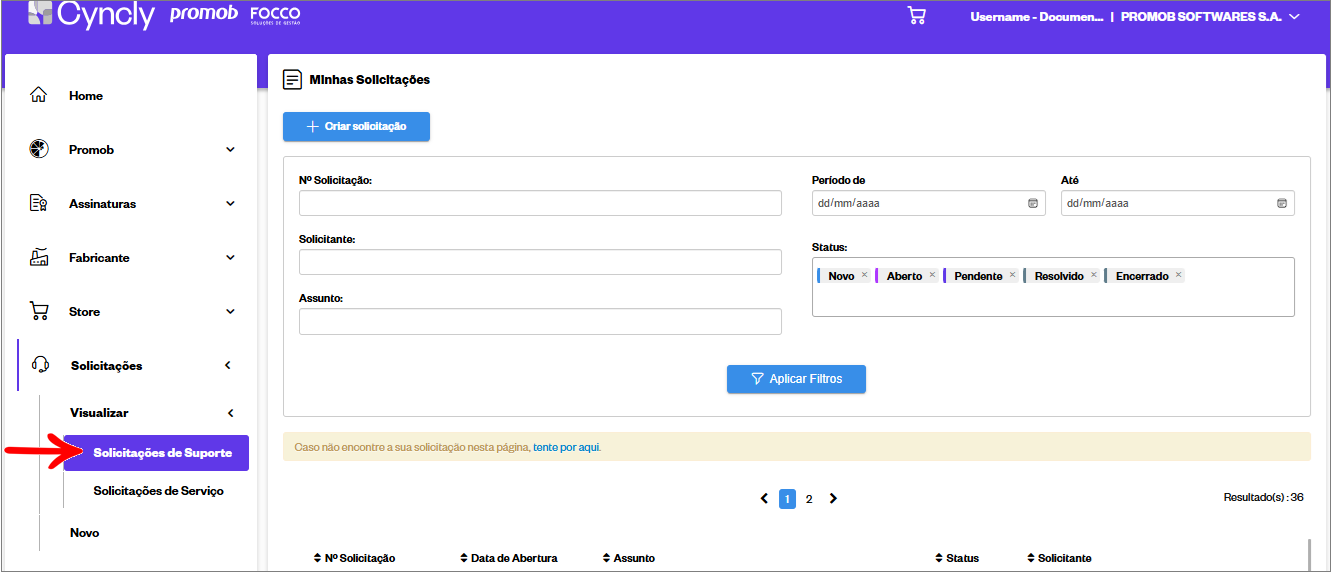This screenshot has height=572, width=1331.
Task: Select Solicitações de Serviço menu item
Action: pos(158,491)
